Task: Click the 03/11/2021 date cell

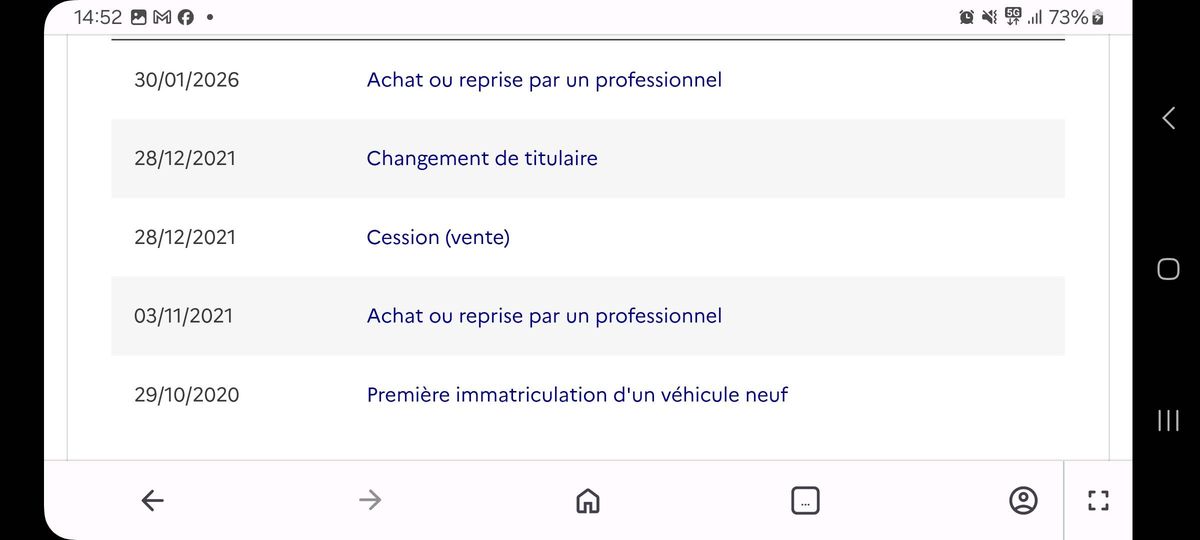Action: coord(184,316)
